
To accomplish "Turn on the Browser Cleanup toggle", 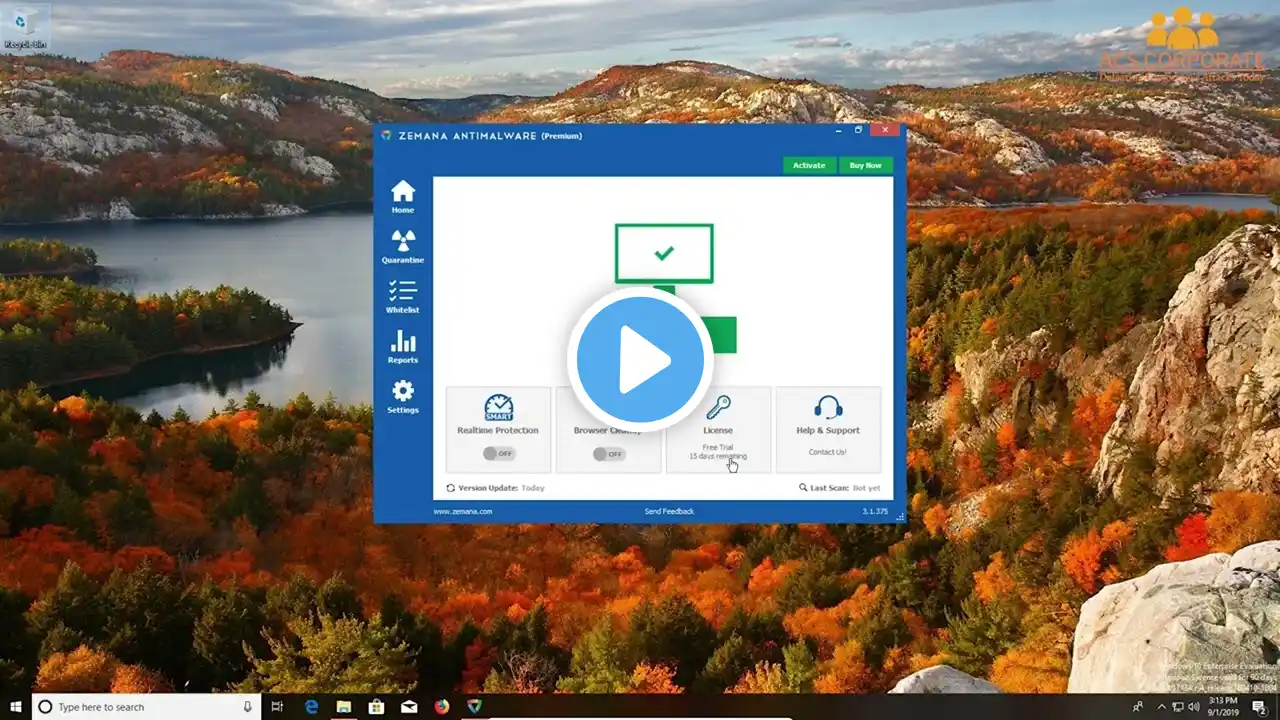I will click(x=608, y=454).
